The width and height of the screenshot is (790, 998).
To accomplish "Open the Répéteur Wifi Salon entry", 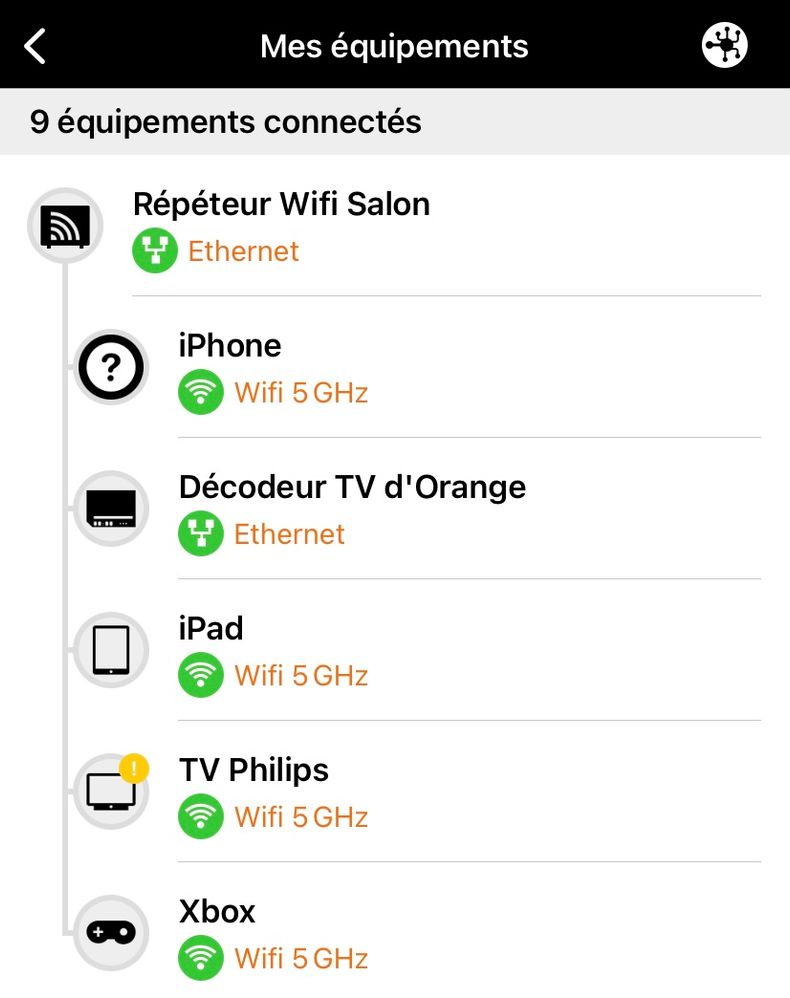I will pyautogui.click(x=281, y=204).
